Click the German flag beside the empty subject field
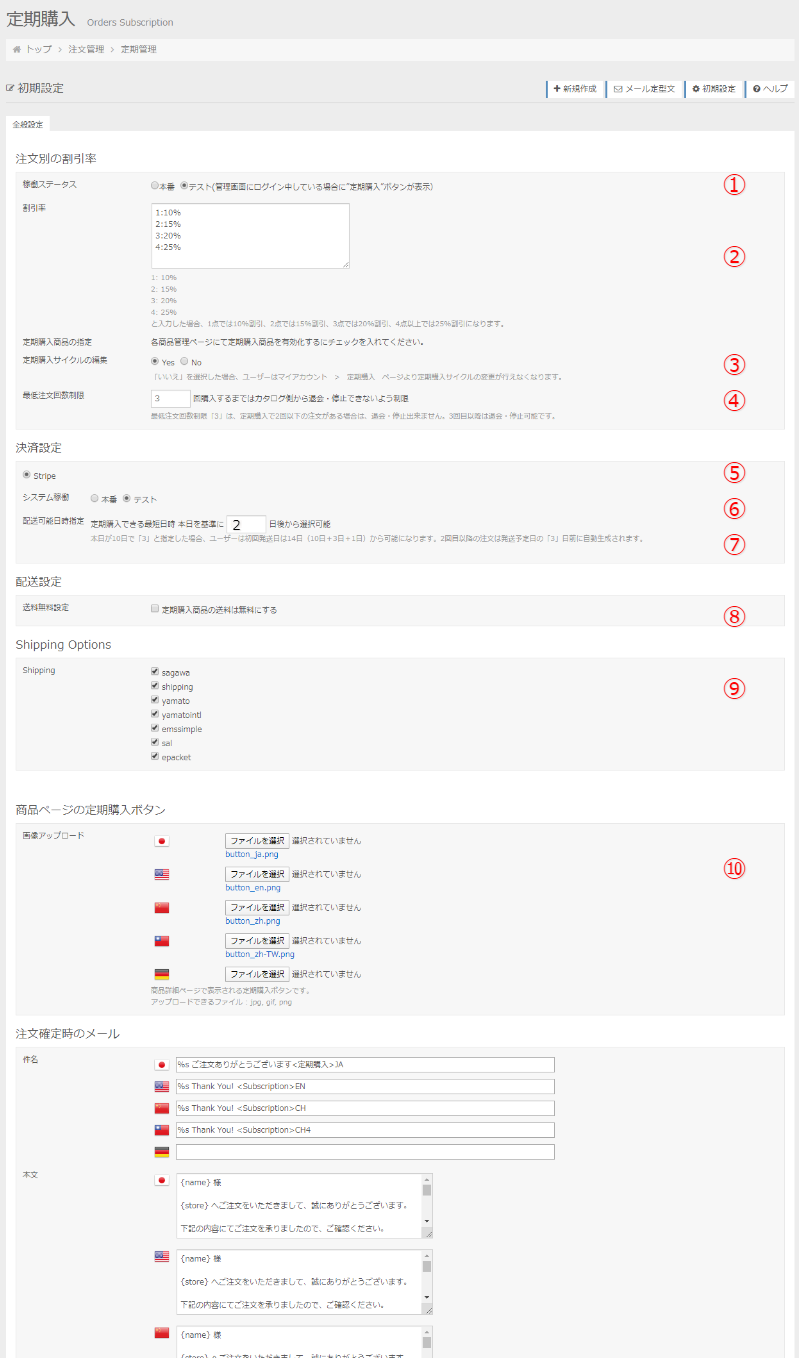The height and width of the screenshot is (1358, 799). tap(161, 1151)
